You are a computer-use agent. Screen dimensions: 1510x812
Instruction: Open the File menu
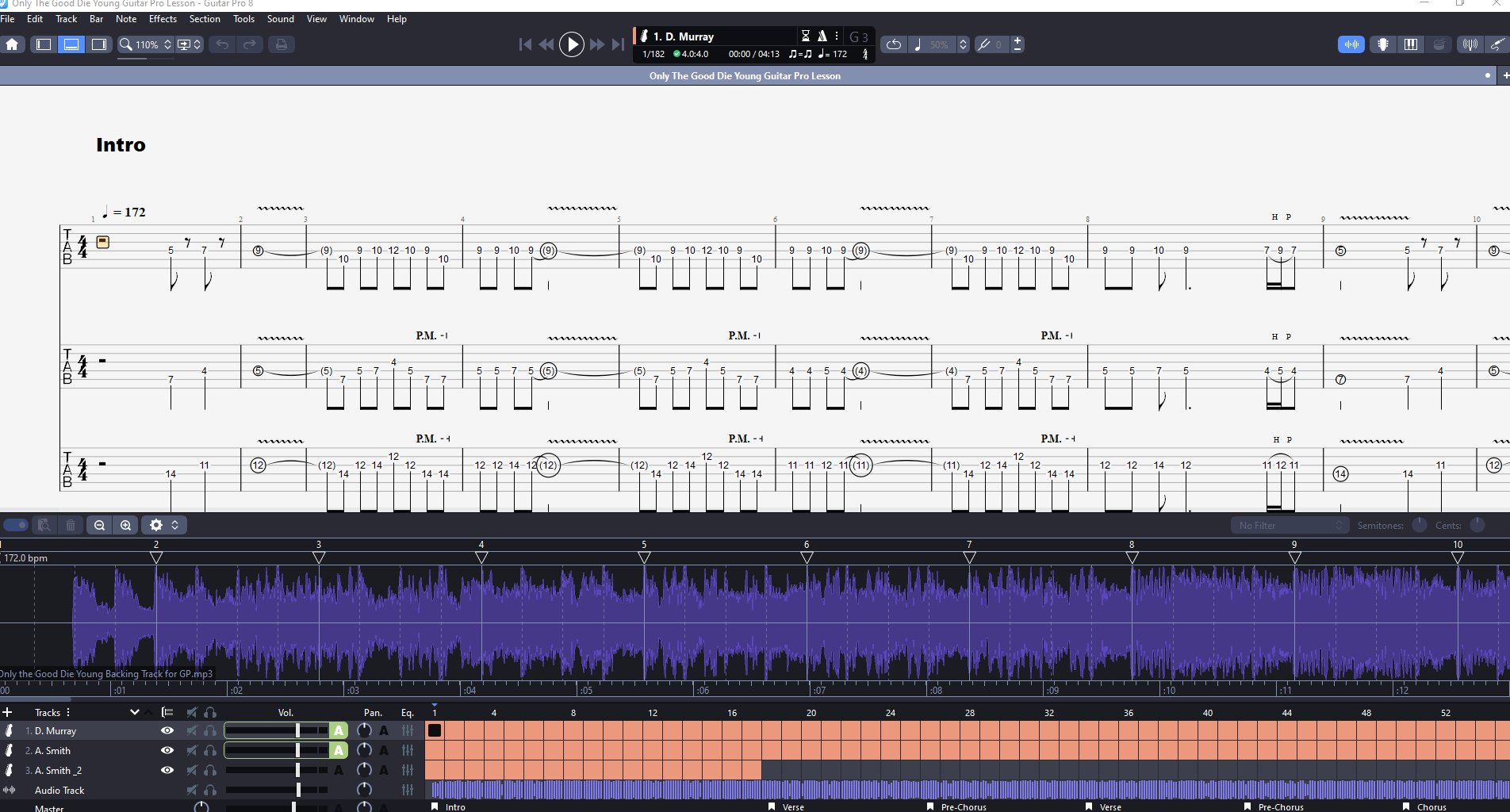coord(8,19)
